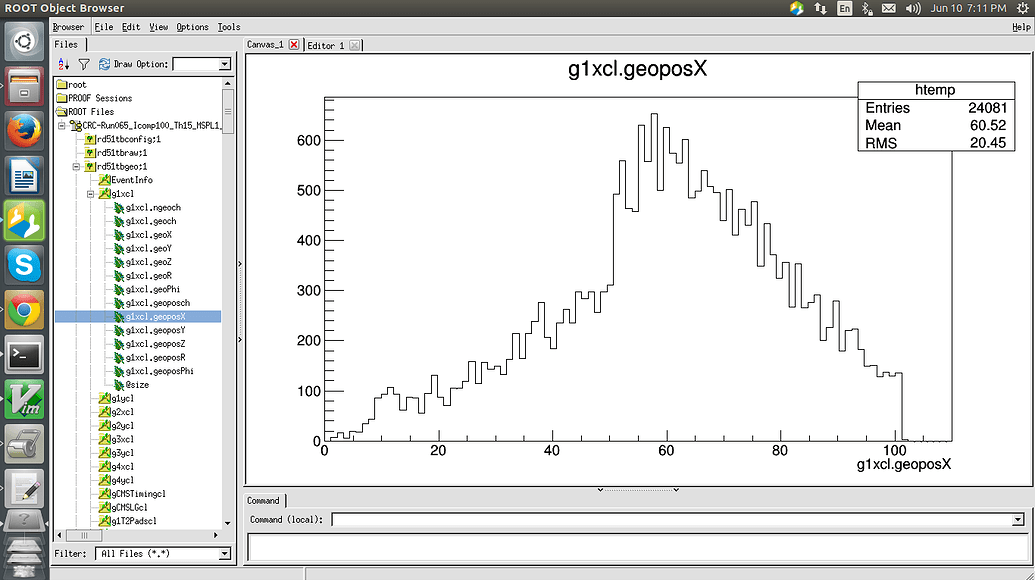Open the system settings gear in top bar
This screenshot has width=1035, height=580.
(1022, 8)
